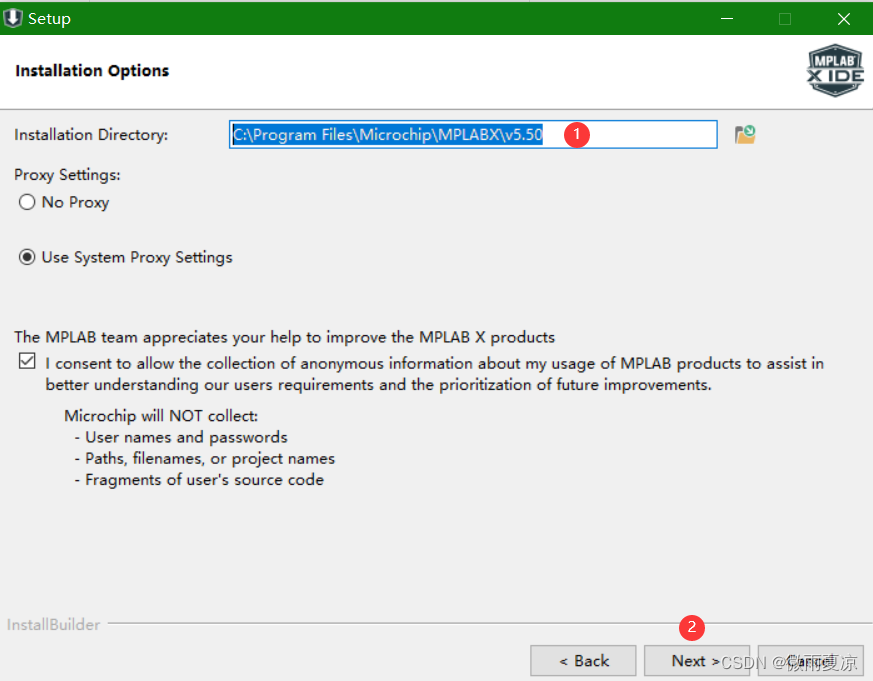Click the 'Proxy Settings:' label
The image size is (873, 681).
point(67,175)
